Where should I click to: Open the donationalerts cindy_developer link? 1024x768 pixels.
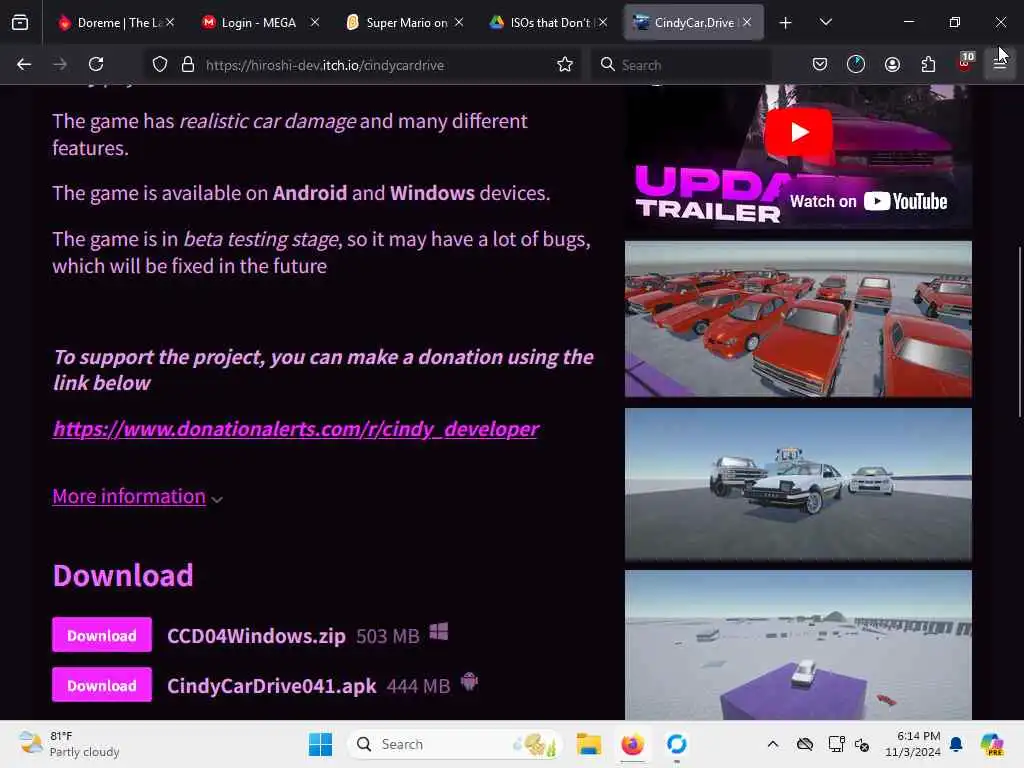[x=296, y=429]
